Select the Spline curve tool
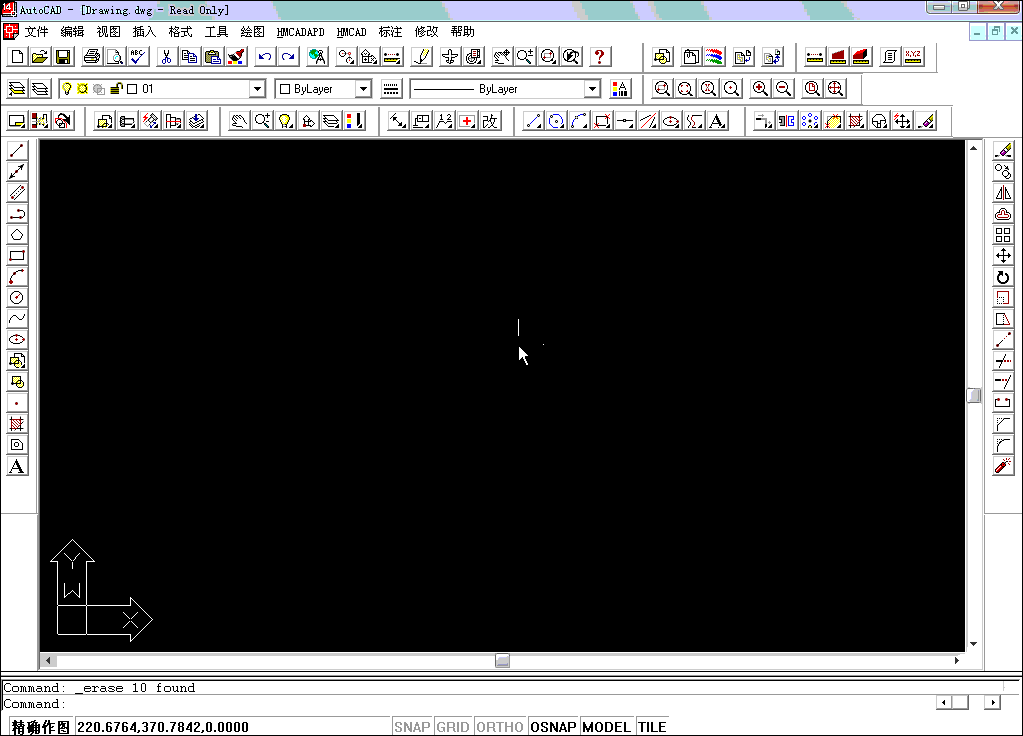The width and height of the screenshot is (1023, 736). coord(17,318)
